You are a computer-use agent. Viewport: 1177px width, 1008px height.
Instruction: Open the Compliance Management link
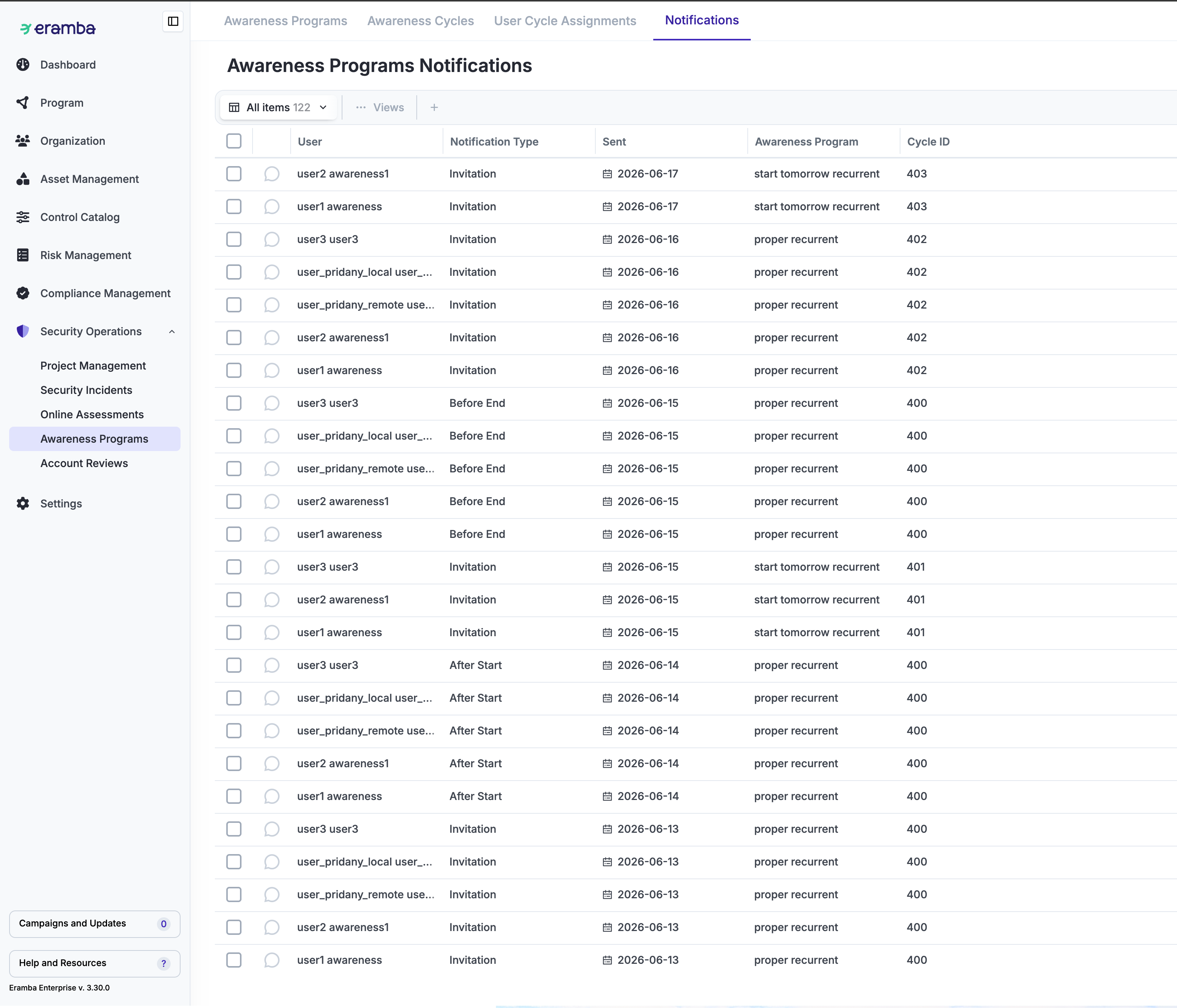[x=105, y=293]
